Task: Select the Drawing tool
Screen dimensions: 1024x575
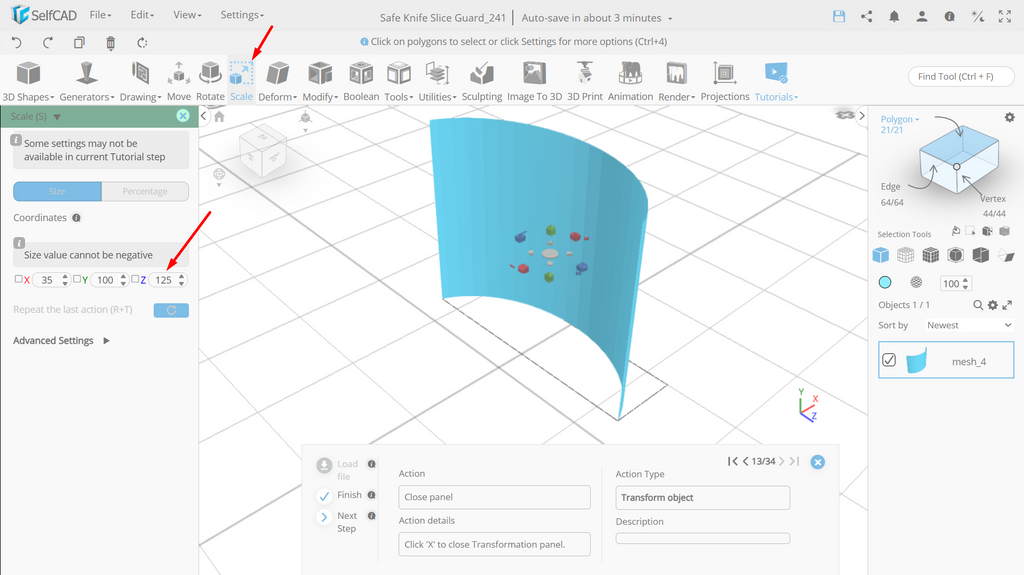Action: point(140,80)
